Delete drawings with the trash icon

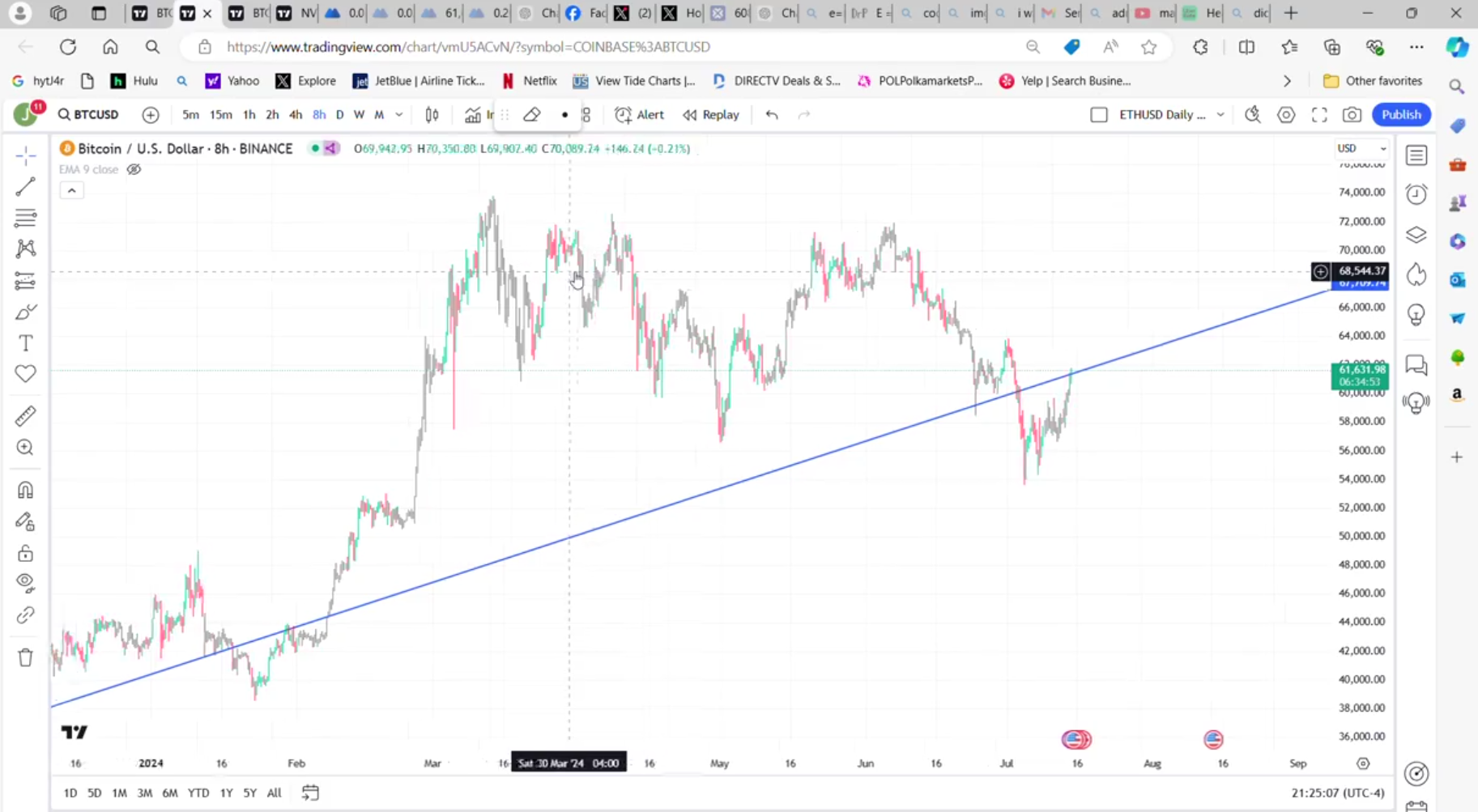click(x=25, y=657)
